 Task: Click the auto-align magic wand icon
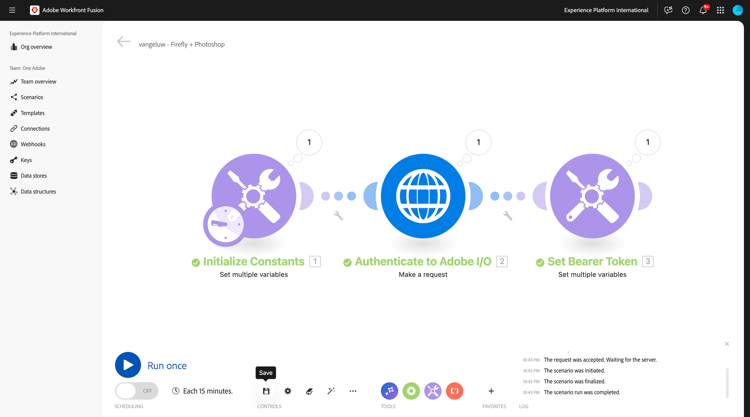pyautogui.click(x=331, y=391)
